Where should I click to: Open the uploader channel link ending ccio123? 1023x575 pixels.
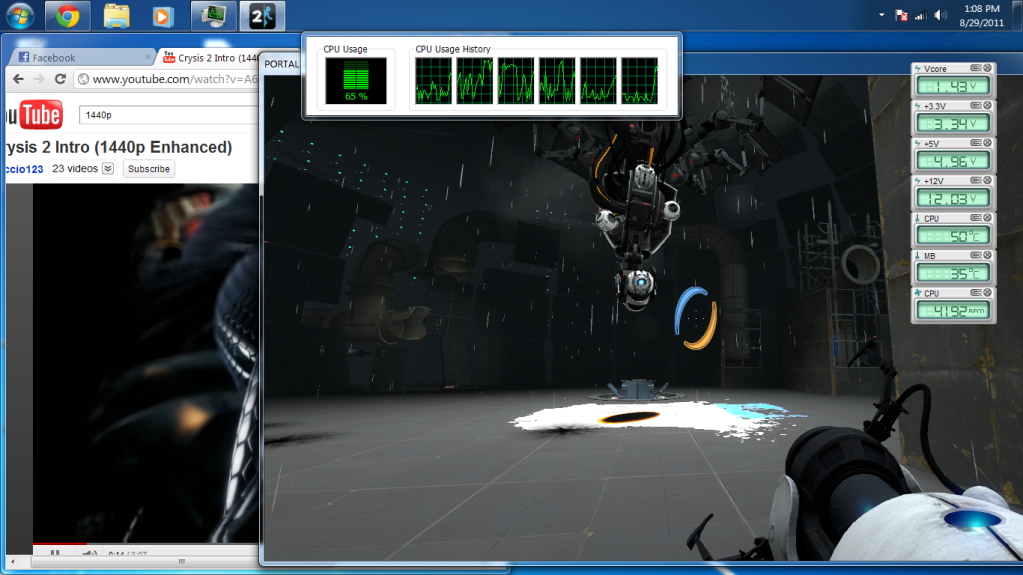(25, 169)
